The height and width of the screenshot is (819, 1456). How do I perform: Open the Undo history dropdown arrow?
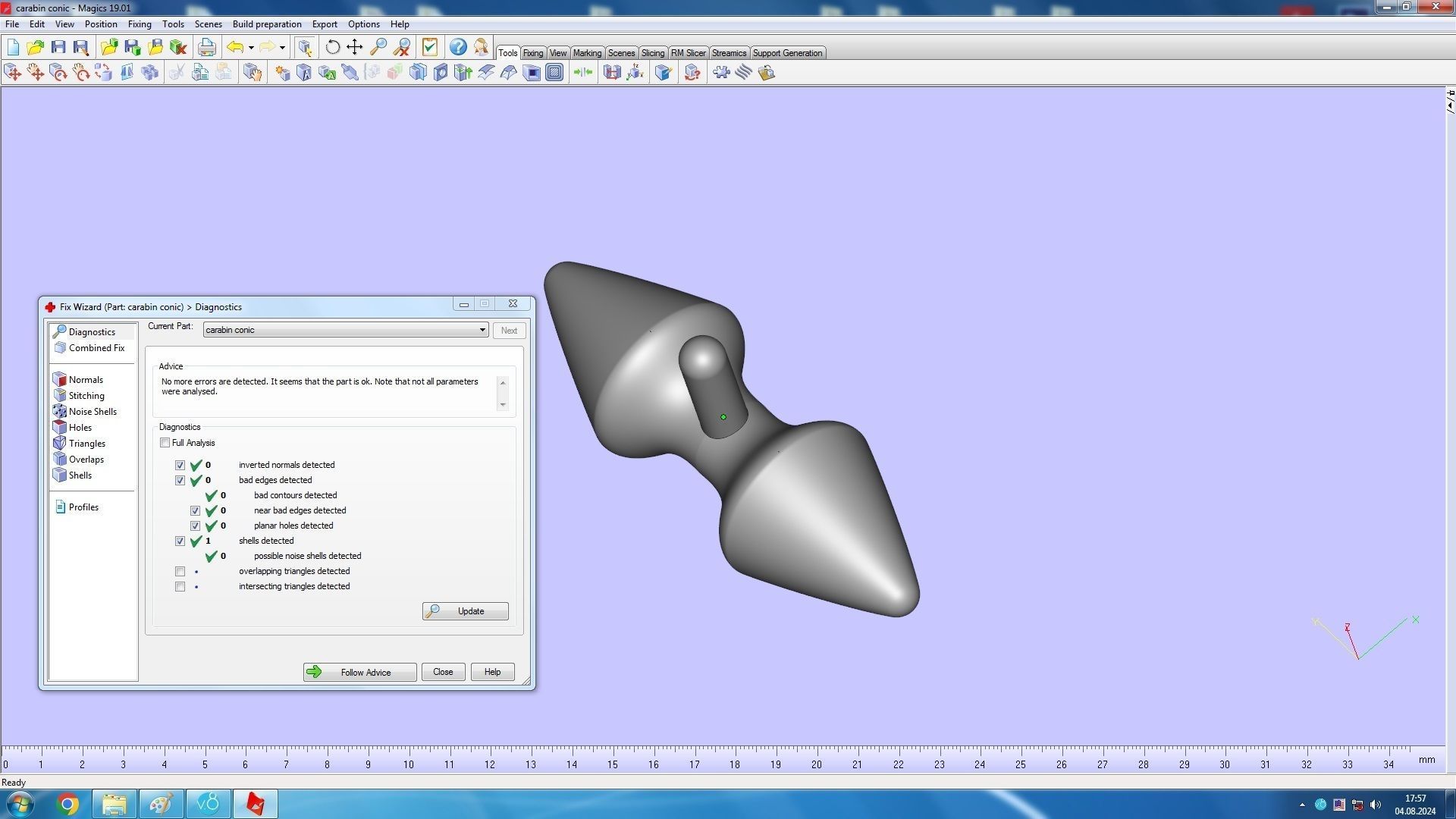[x=251, y=47]
